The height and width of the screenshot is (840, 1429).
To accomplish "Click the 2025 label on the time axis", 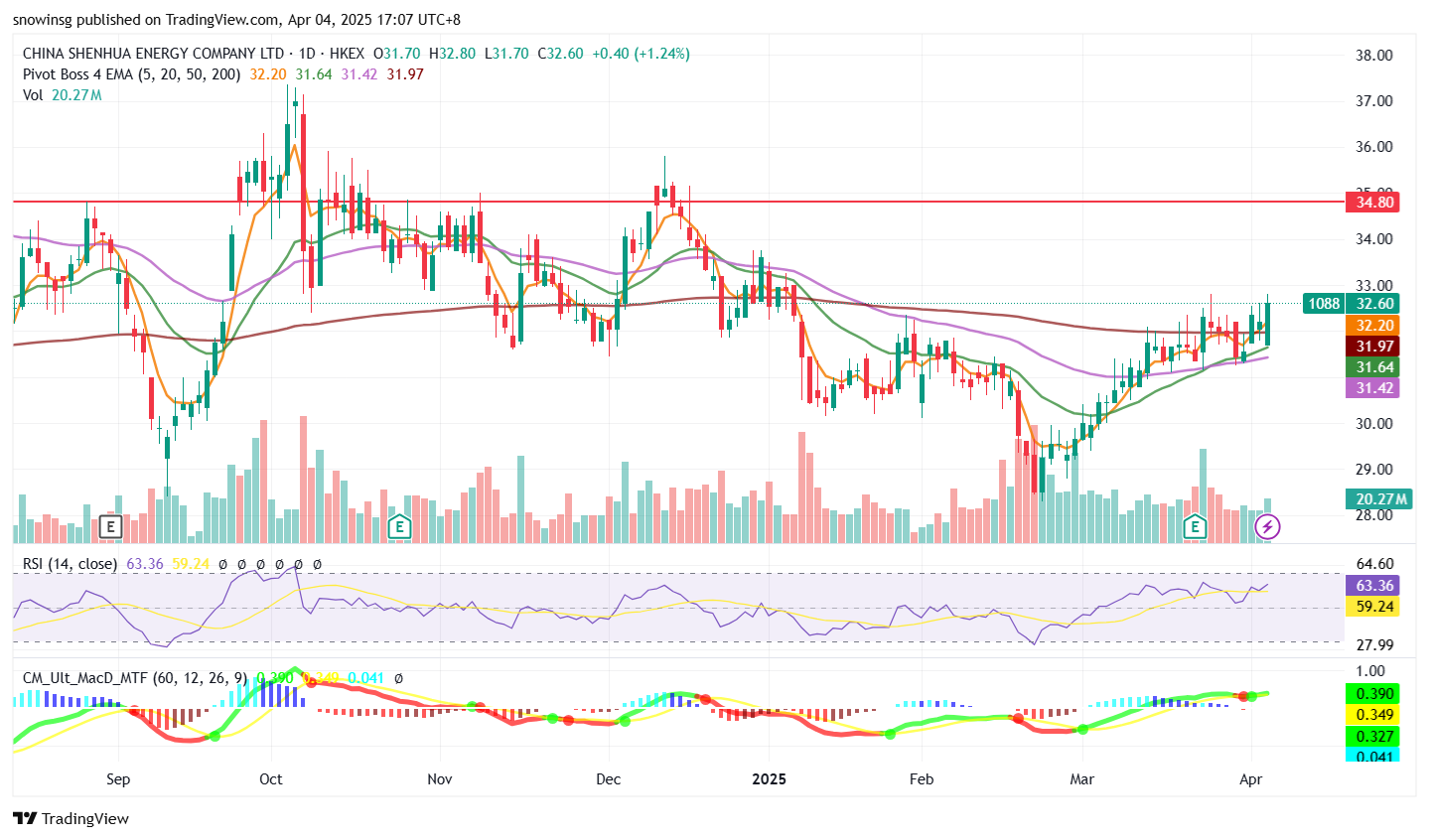I will click(x=770, y=779).
